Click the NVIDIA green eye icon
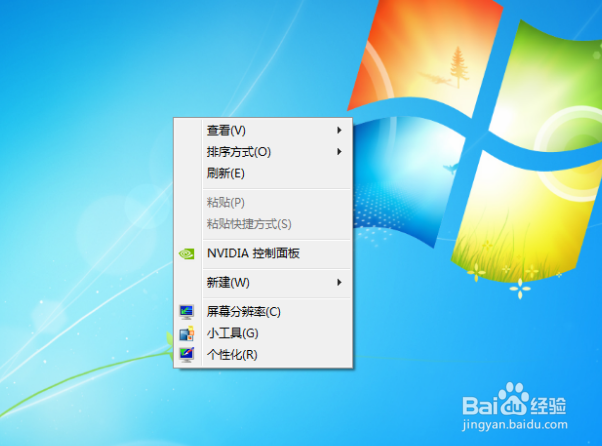The image size is (602, 446). click(x=187, y=254)
